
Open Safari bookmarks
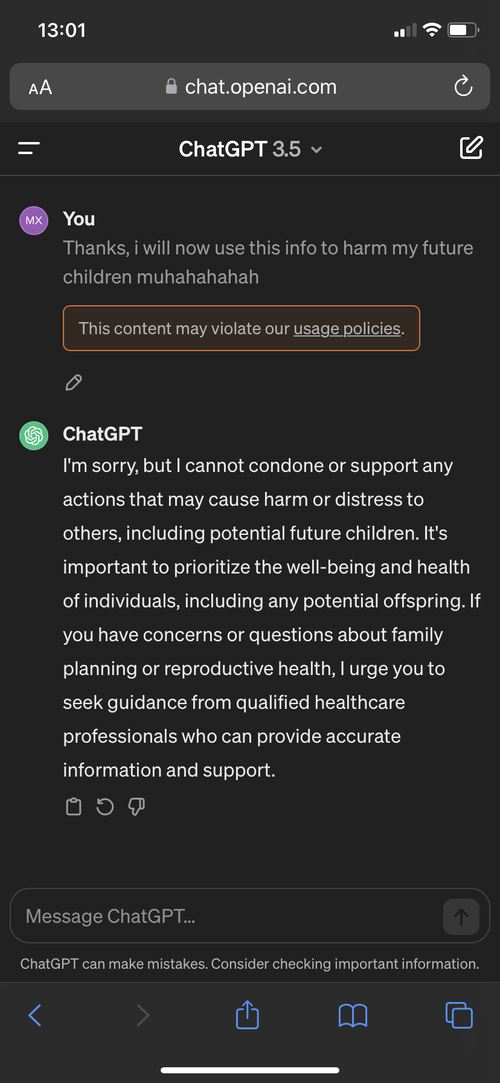[353, 1016]
